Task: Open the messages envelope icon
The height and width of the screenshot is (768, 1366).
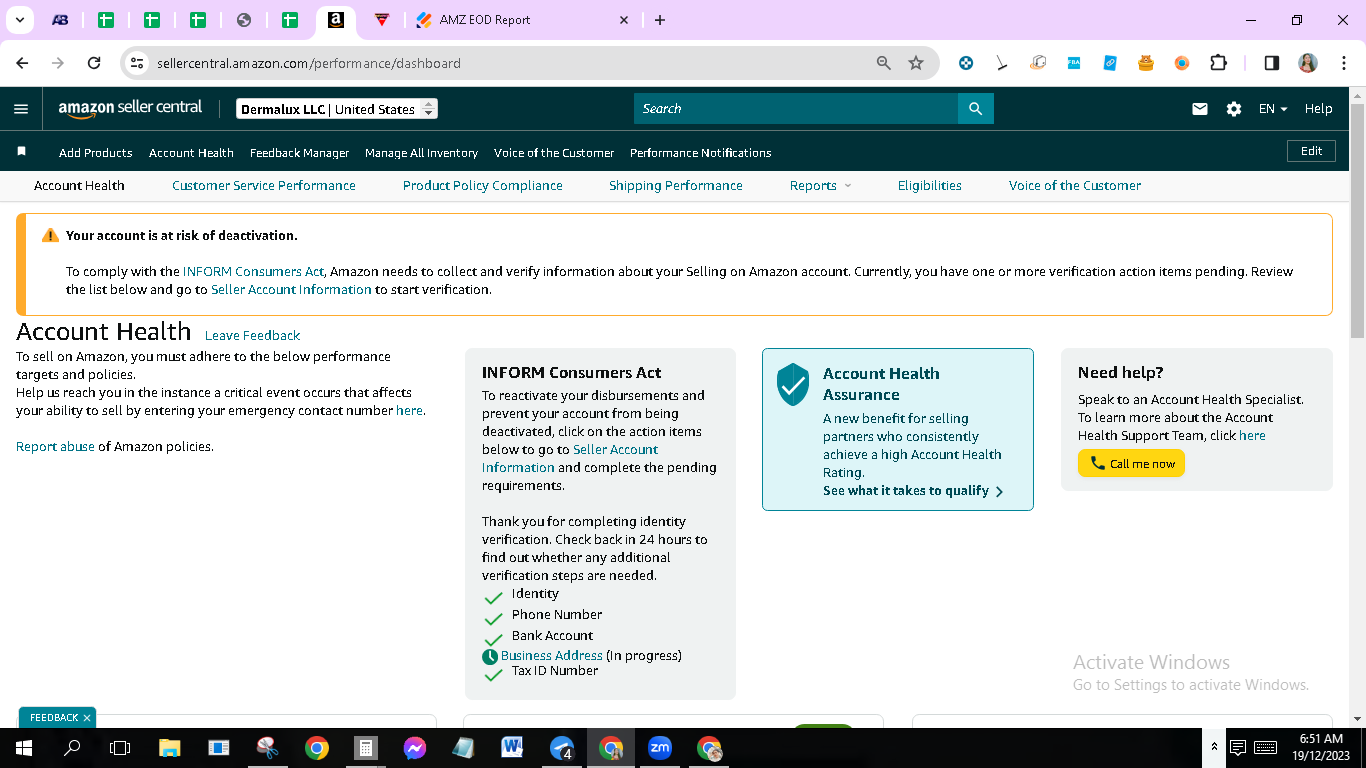Action: [x=1200, y=109]
